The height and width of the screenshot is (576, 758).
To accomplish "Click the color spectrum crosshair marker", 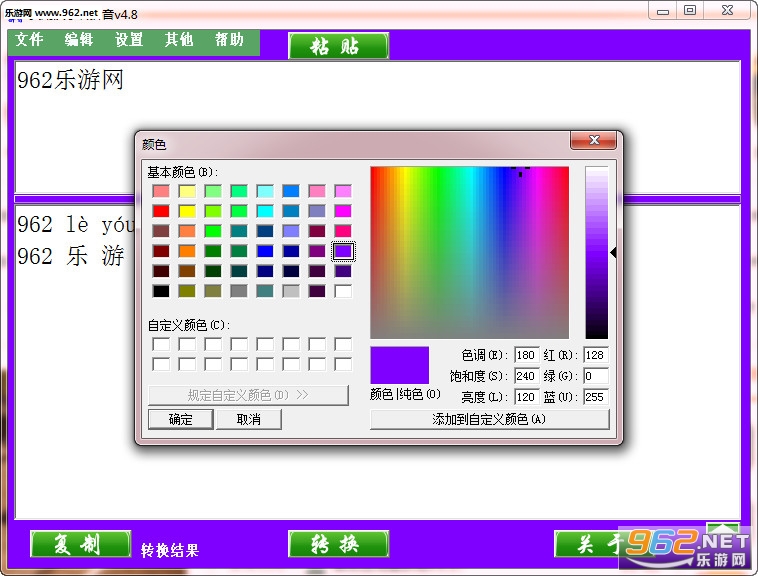I will pyautogui.click(x=520, y=170).
